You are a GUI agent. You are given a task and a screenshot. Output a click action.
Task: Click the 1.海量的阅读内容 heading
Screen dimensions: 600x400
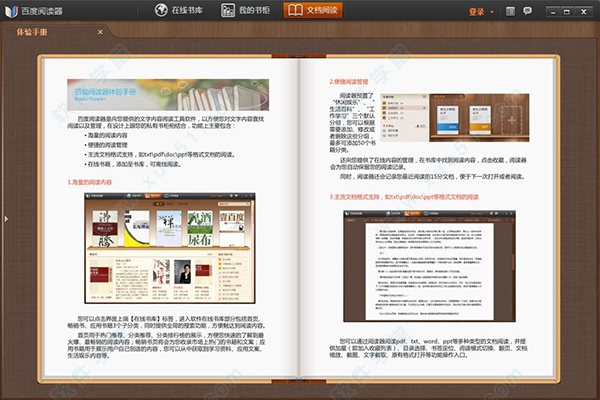(90, 182)
